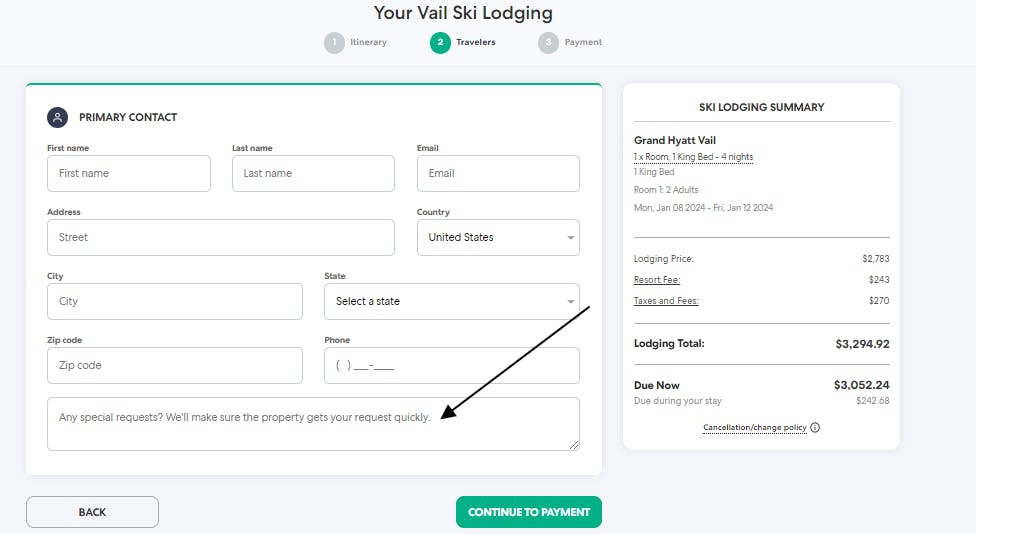This screenshot has width=1036, height=534.
Task: Click the primary contact person icon
Action: coord(57,117)
